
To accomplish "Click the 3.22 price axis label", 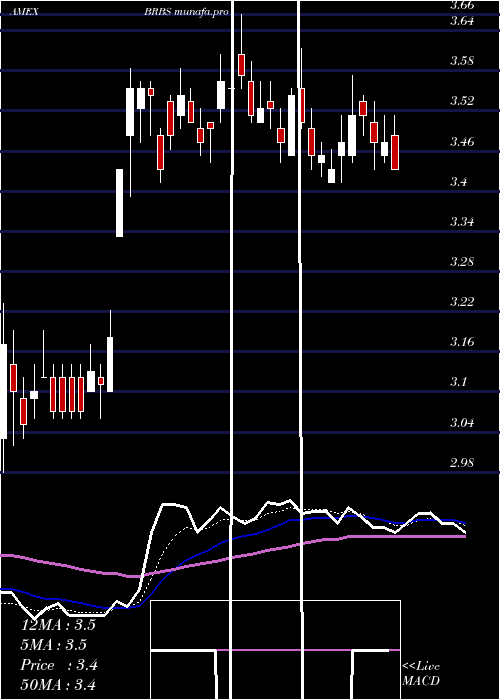I will point(462,302).
